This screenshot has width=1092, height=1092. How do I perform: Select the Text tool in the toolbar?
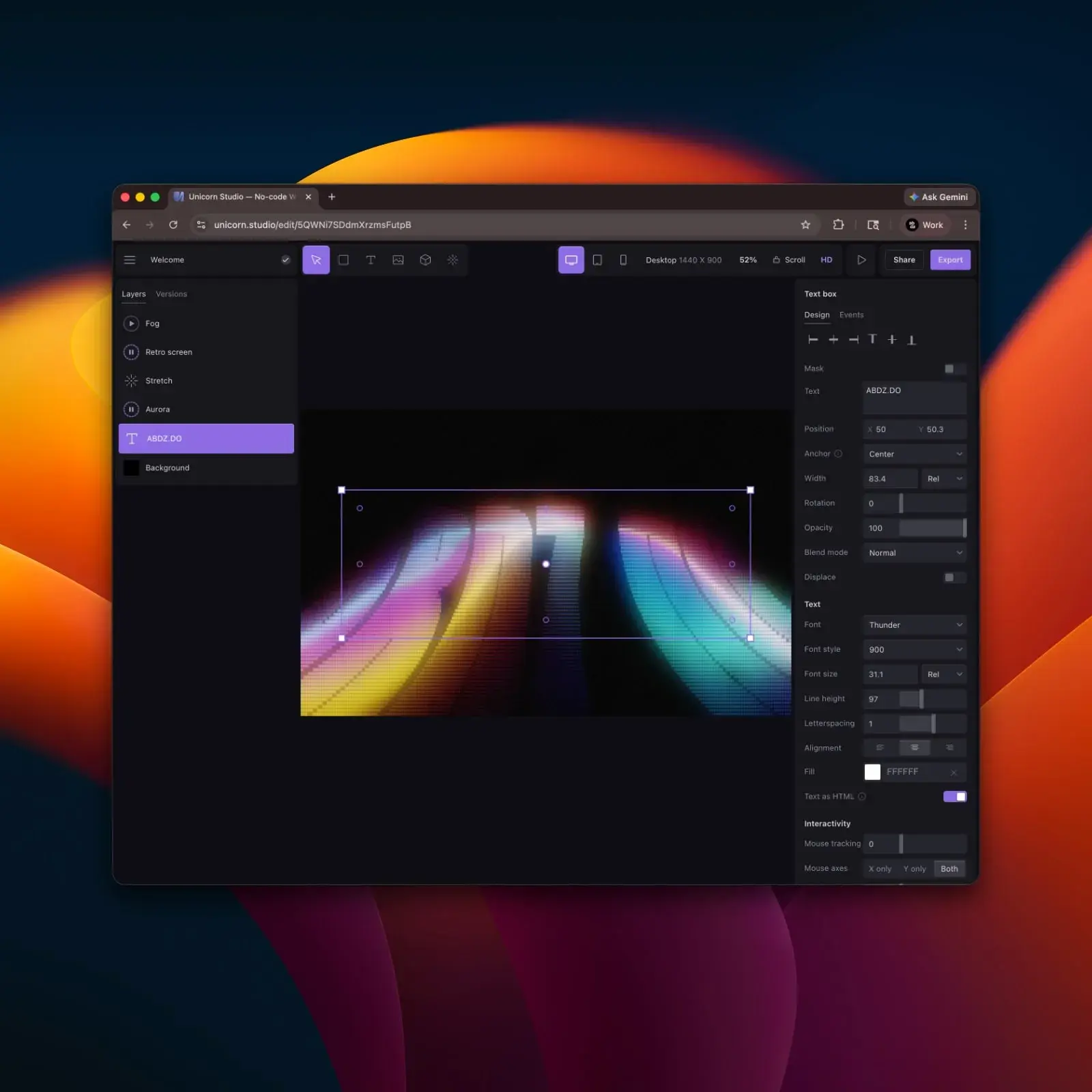(x=371, y=259)
